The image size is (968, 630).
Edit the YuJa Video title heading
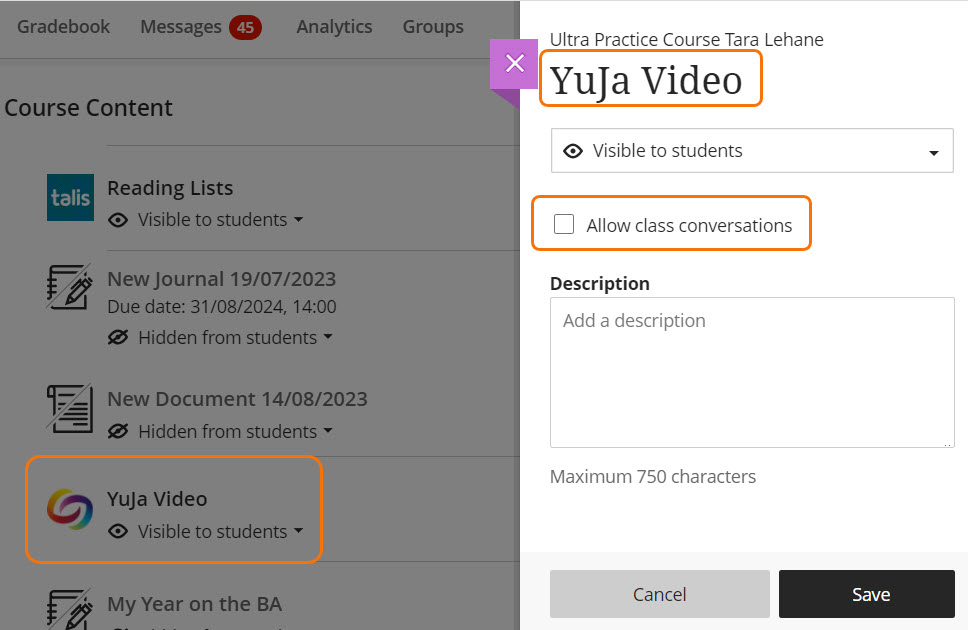(647, 80)
